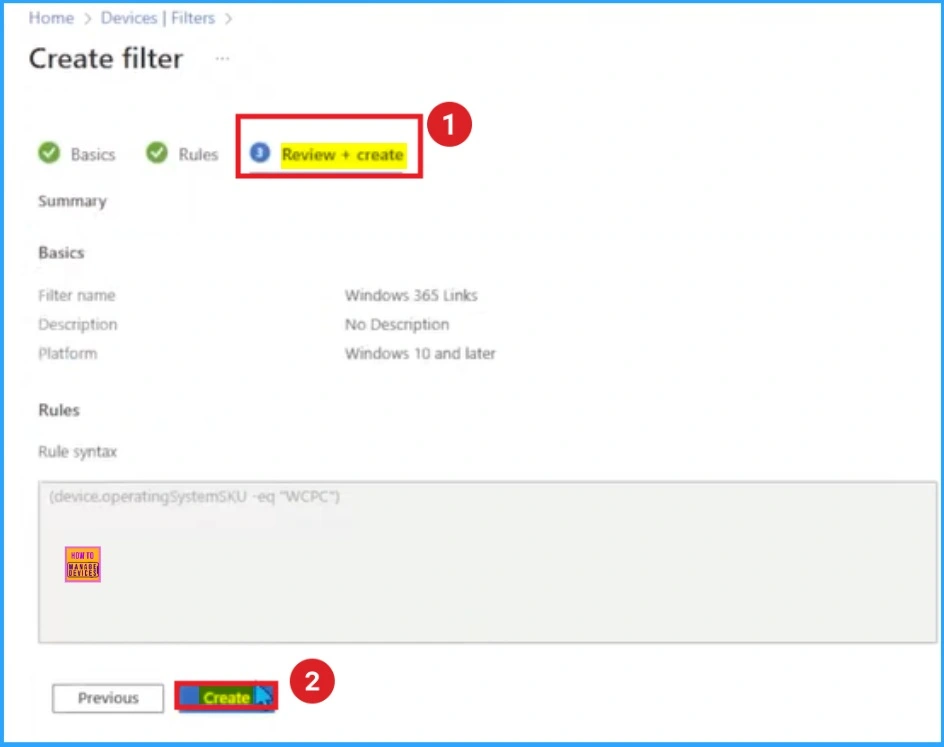Click the device.operatingSystemSKU rule text
Screen dimensions: 944x747
(x=194, y=497)
